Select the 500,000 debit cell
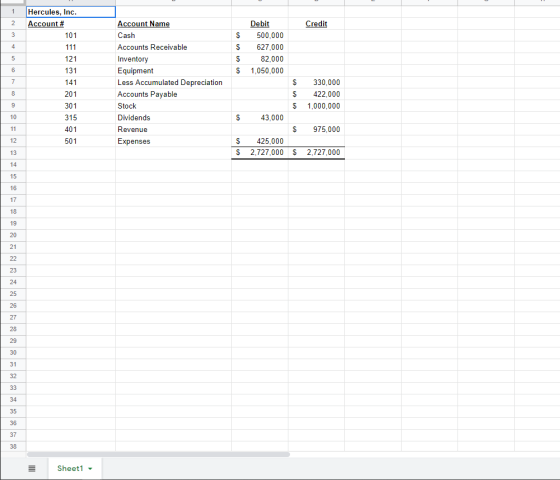Viewport: 560px width, 480px height. [260, 35]
